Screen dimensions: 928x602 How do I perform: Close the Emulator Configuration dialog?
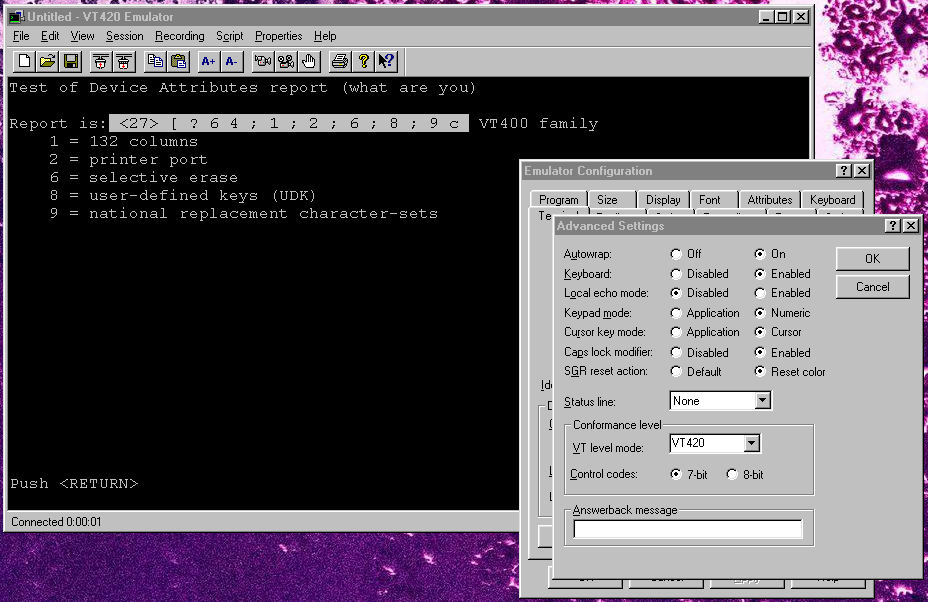pyautogui.click(x=862, y=170)
